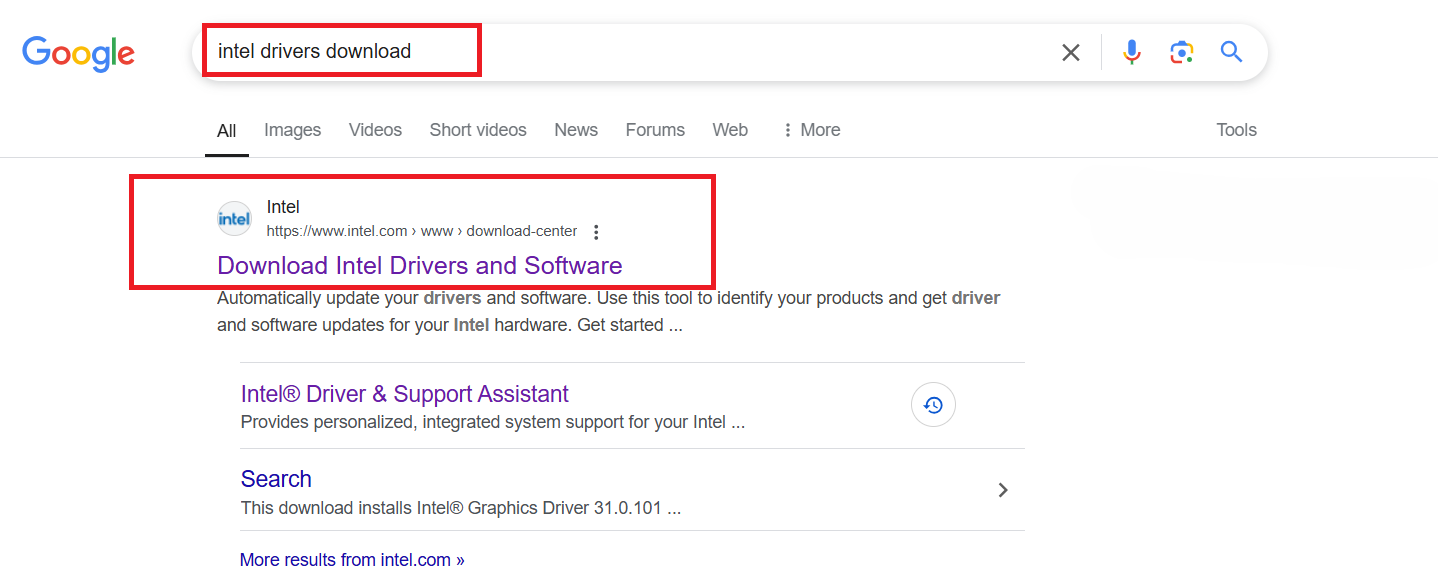Select the Short videos tab

coord(478,130)
